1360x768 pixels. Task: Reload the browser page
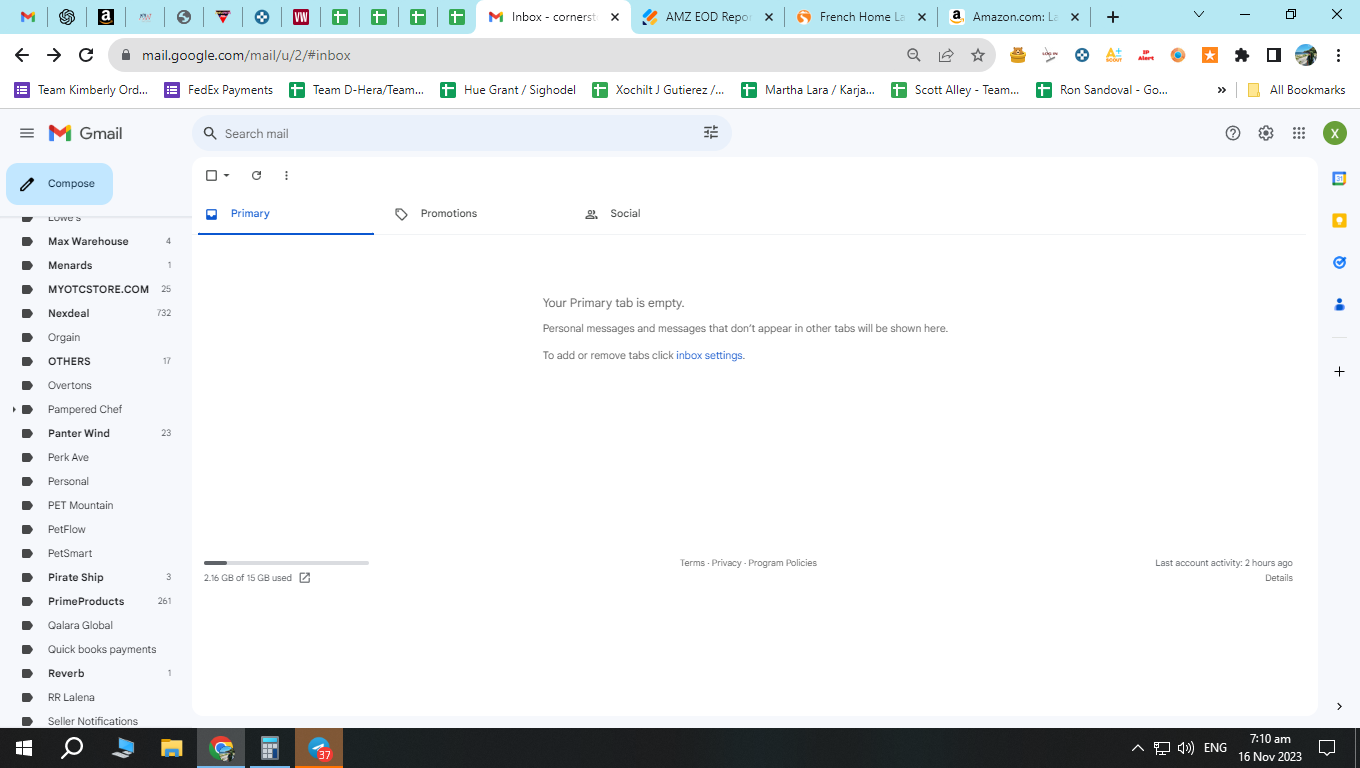pyautogui.click(x=86, y=55)
